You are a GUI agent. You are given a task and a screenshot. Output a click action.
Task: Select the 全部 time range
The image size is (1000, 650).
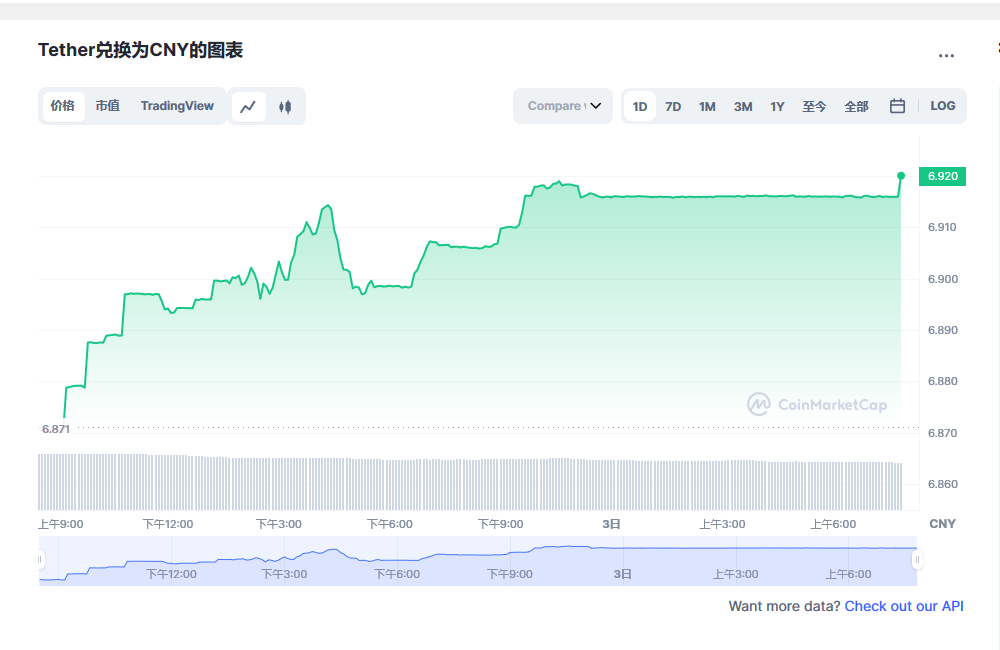click(x=856, y=107)
